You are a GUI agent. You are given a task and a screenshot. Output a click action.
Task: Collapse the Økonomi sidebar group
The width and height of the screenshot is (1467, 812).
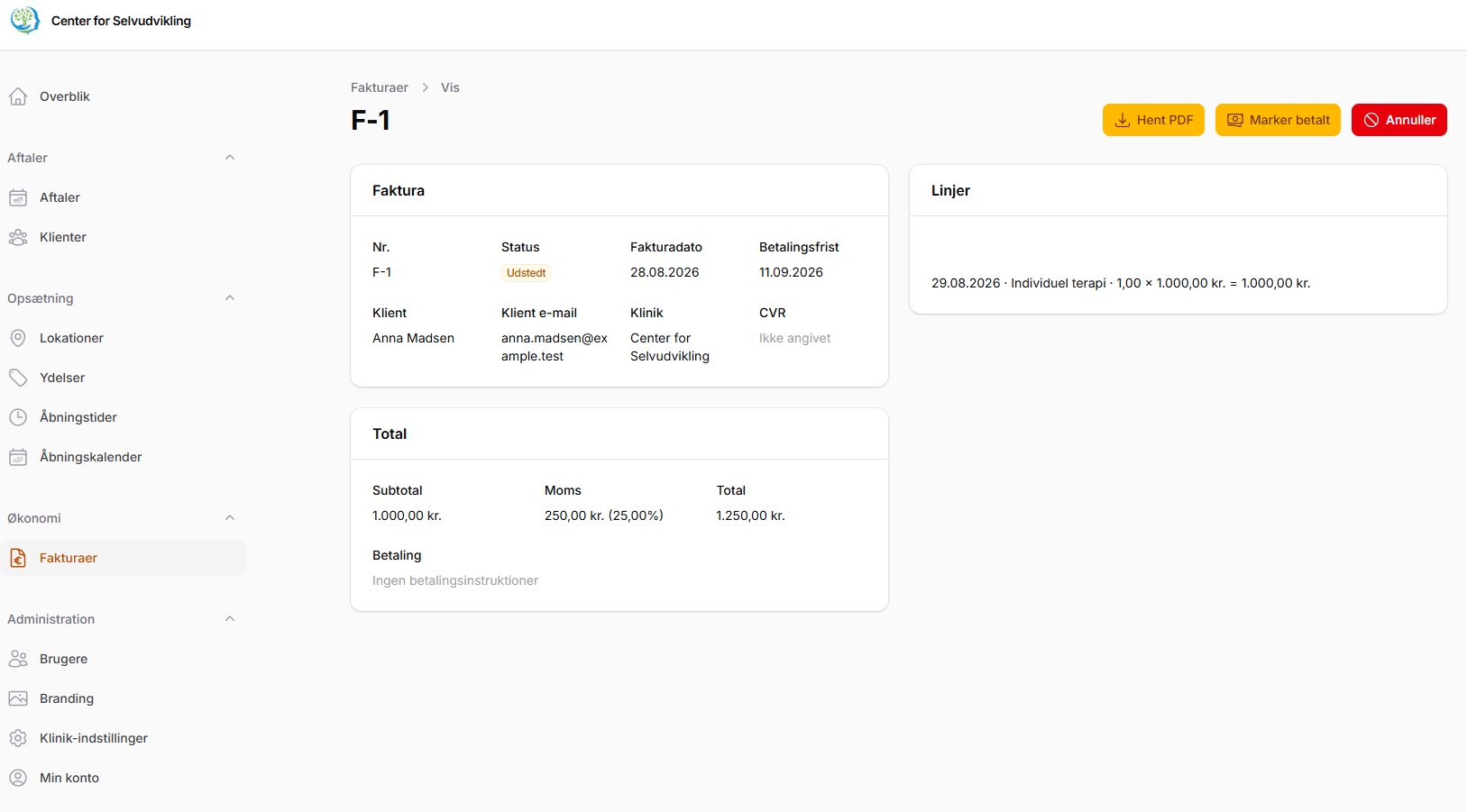[230, 518]
